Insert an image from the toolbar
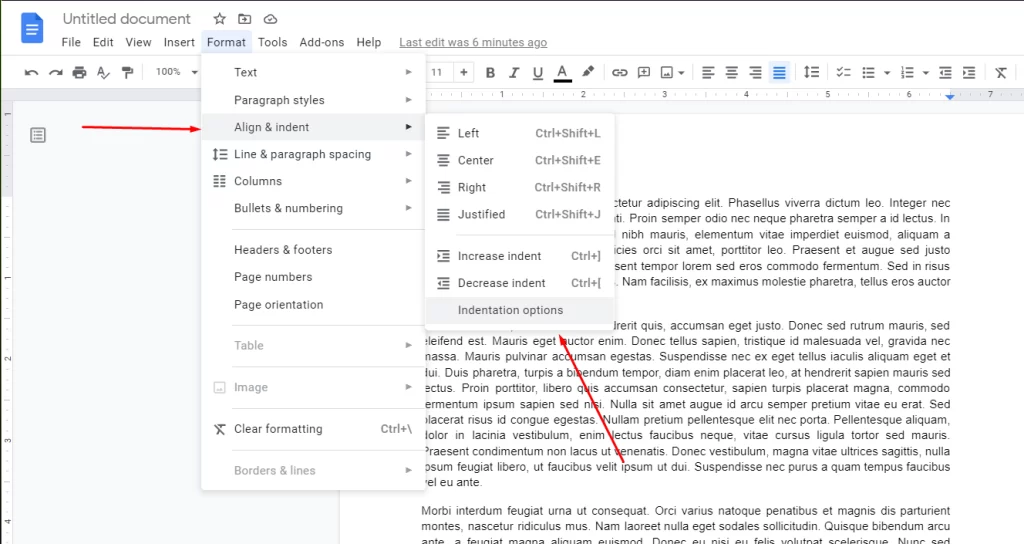This screenshot has width=1024, height=544. tap(667, 72)
